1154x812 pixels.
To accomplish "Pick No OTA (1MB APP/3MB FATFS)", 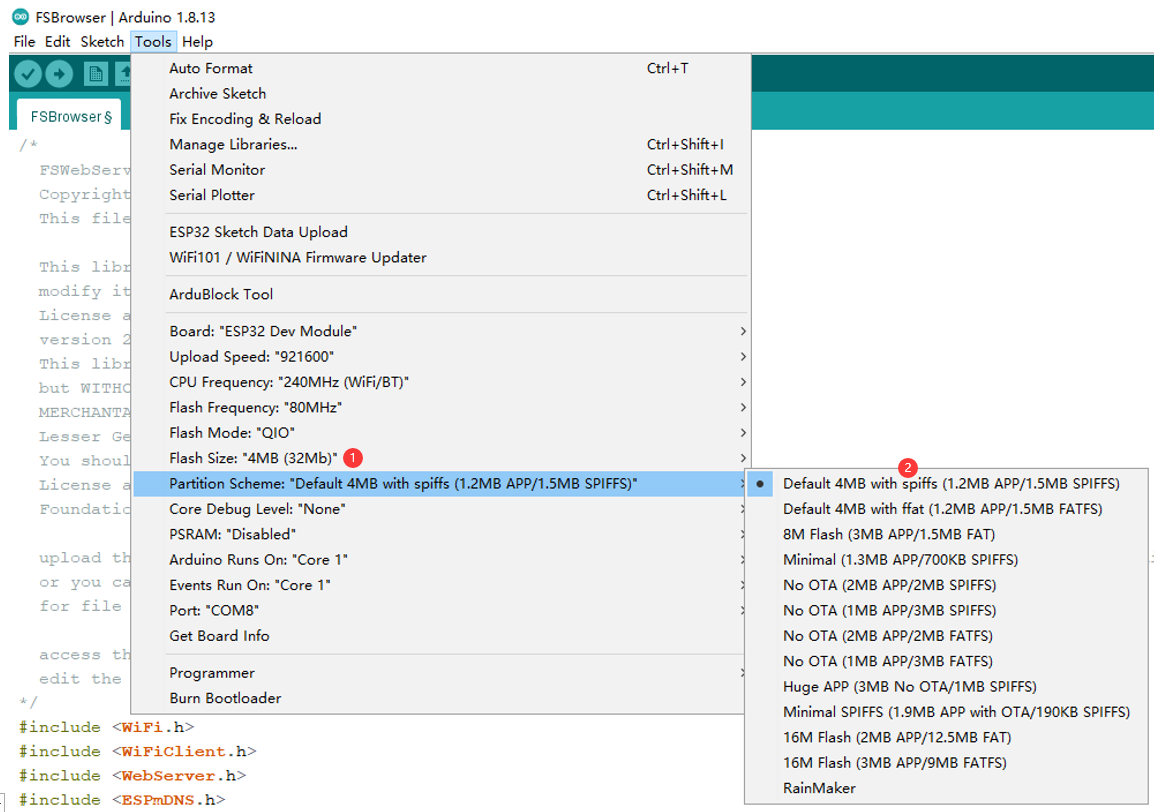I will pos(946,661).
